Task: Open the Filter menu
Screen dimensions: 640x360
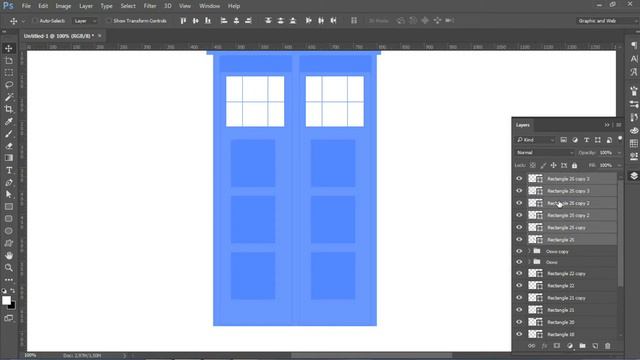Action: pos(150,6)
